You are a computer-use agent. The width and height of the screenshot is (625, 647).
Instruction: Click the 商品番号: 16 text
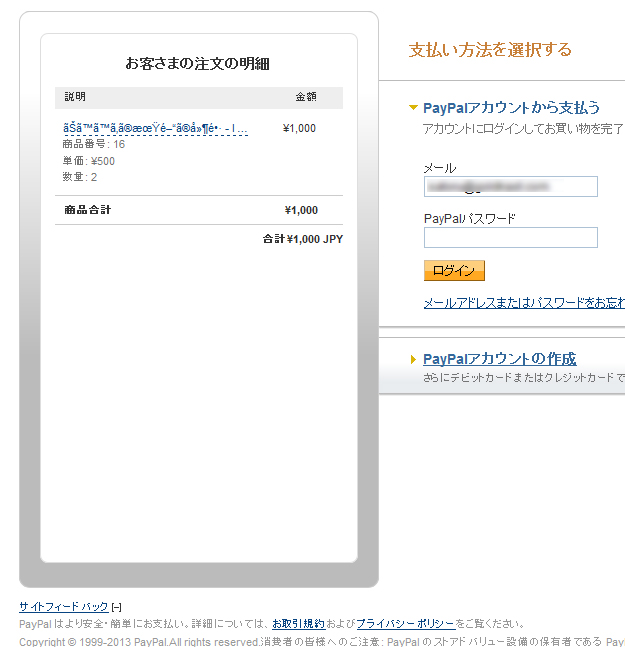click(x=93, y=144)
